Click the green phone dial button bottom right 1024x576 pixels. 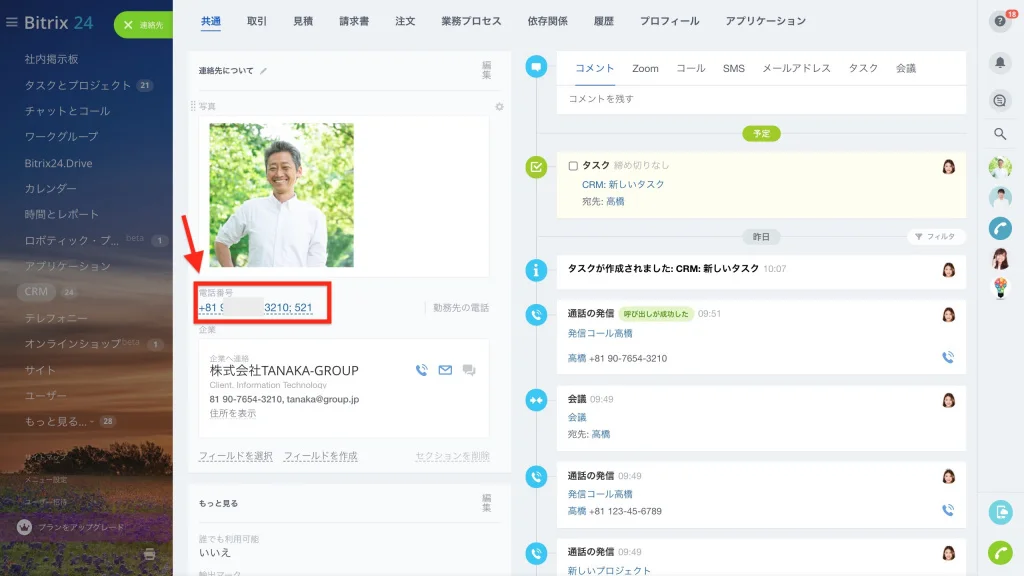click(x=1000, y=553)
